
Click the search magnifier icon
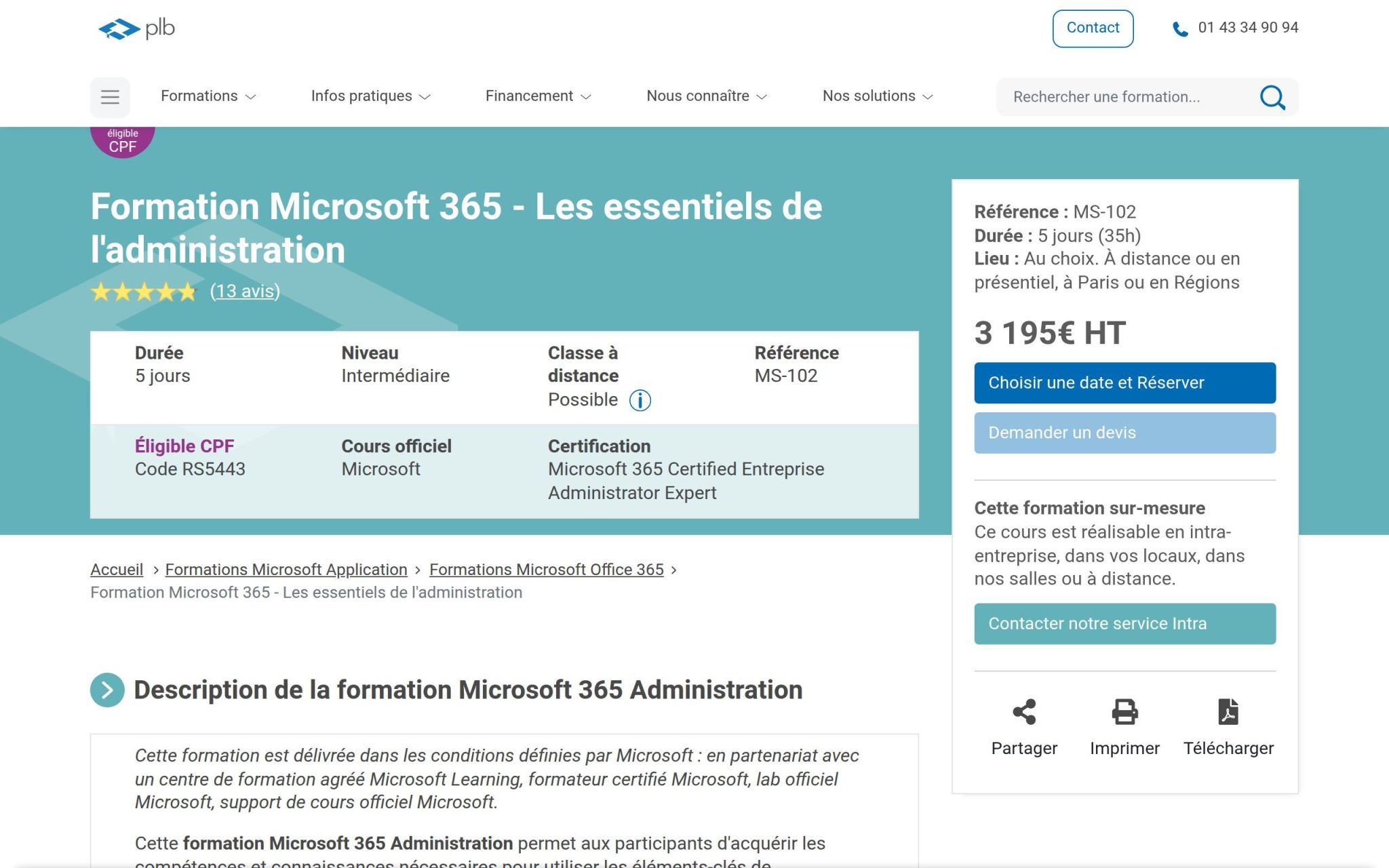click(x=1272, y=97)
